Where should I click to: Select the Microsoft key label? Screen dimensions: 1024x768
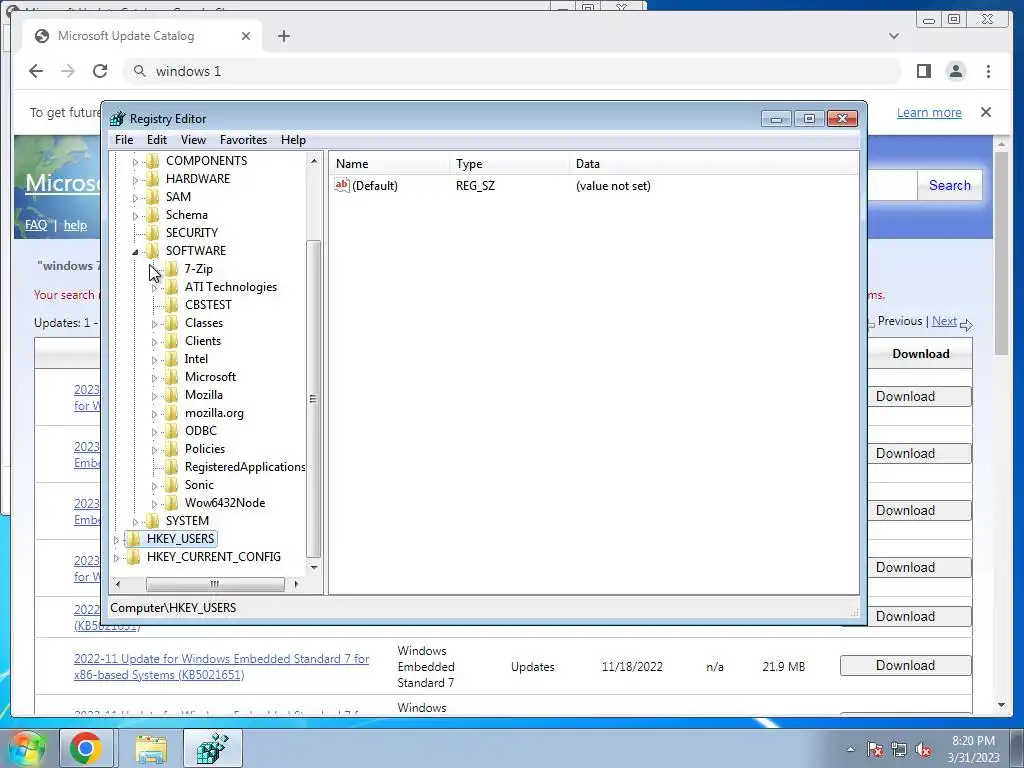point(210,377)
